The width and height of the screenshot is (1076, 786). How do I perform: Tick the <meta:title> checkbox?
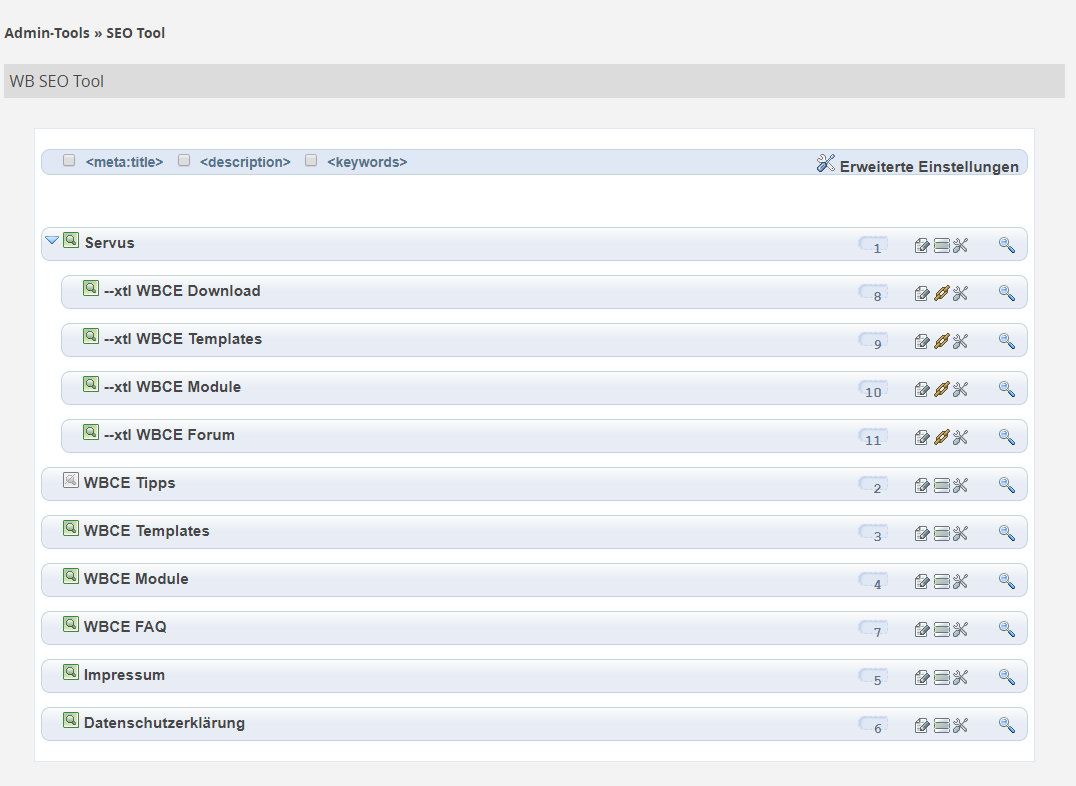(69, 160)
